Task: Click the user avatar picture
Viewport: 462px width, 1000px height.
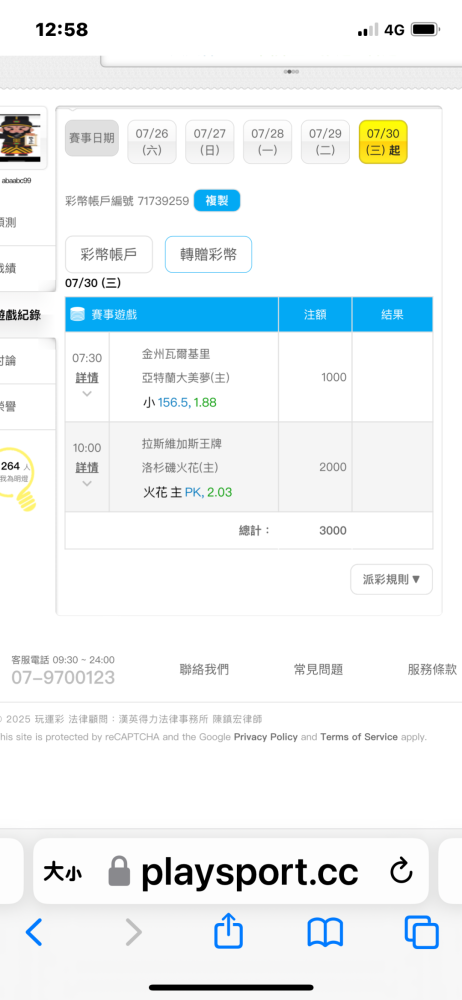Action: pyautogui.click(x=23, y=138)
